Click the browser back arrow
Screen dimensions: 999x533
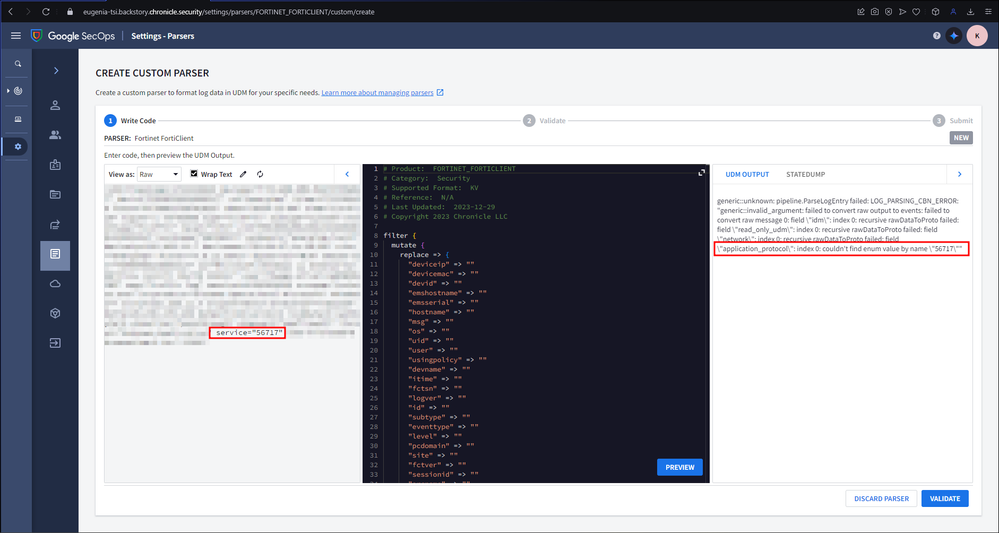click(11, 11)
